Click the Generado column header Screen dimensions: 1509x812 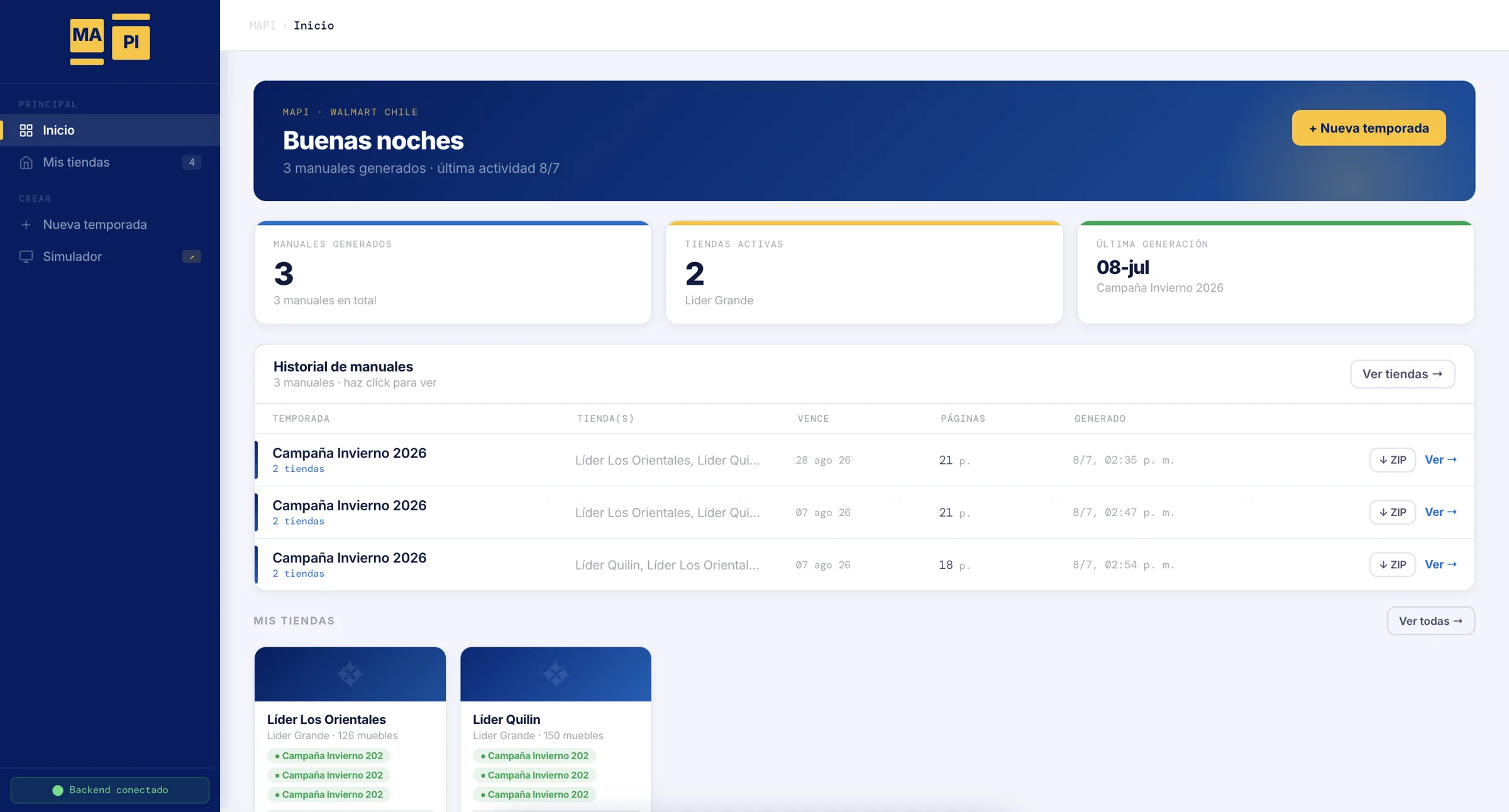coord(1100,419)
